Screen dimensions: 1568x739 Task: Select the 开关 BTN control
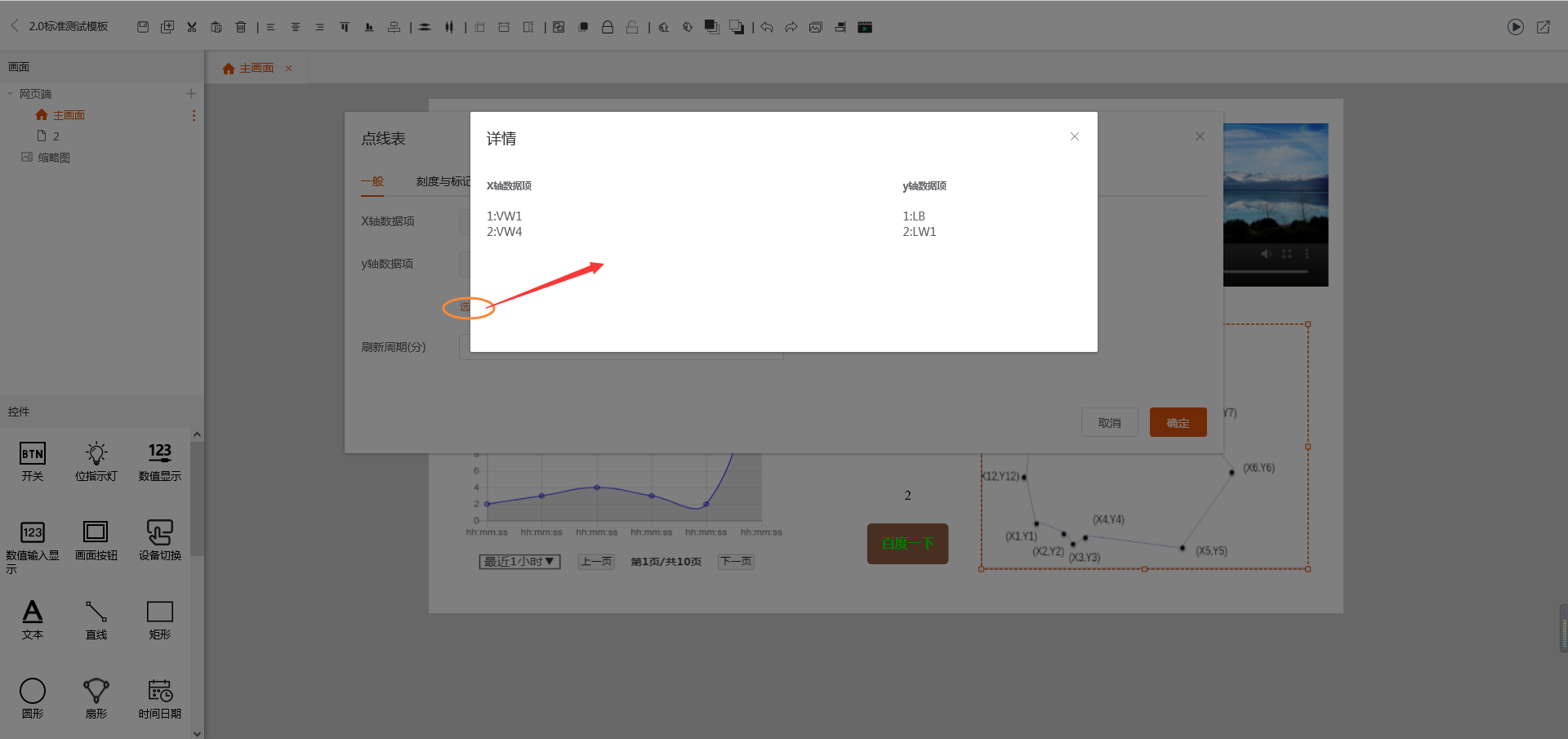(x=33, y=461)
